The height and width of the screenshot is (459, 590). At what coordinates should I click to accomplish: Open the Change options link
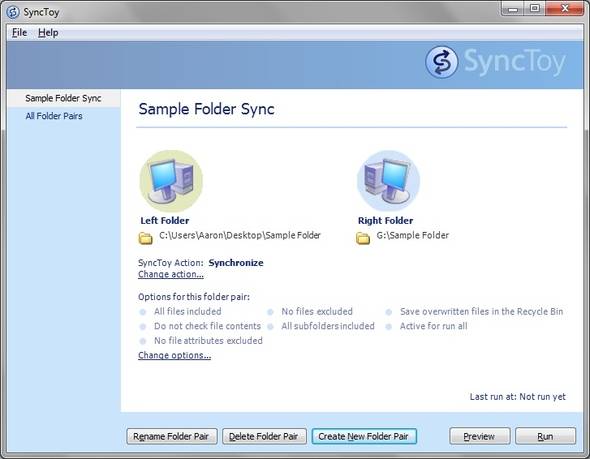click(175, 355)
